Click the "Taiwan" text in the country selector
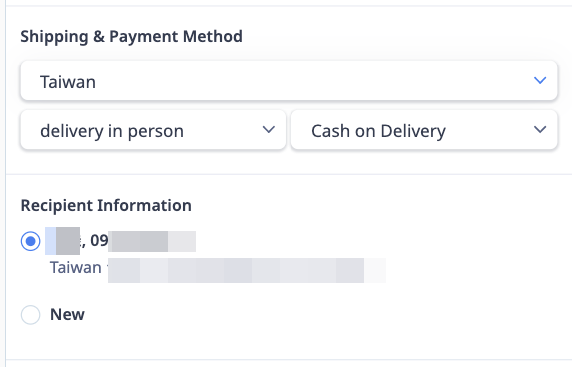This screenshot has width=572, height=367. (x=68, y=82)
